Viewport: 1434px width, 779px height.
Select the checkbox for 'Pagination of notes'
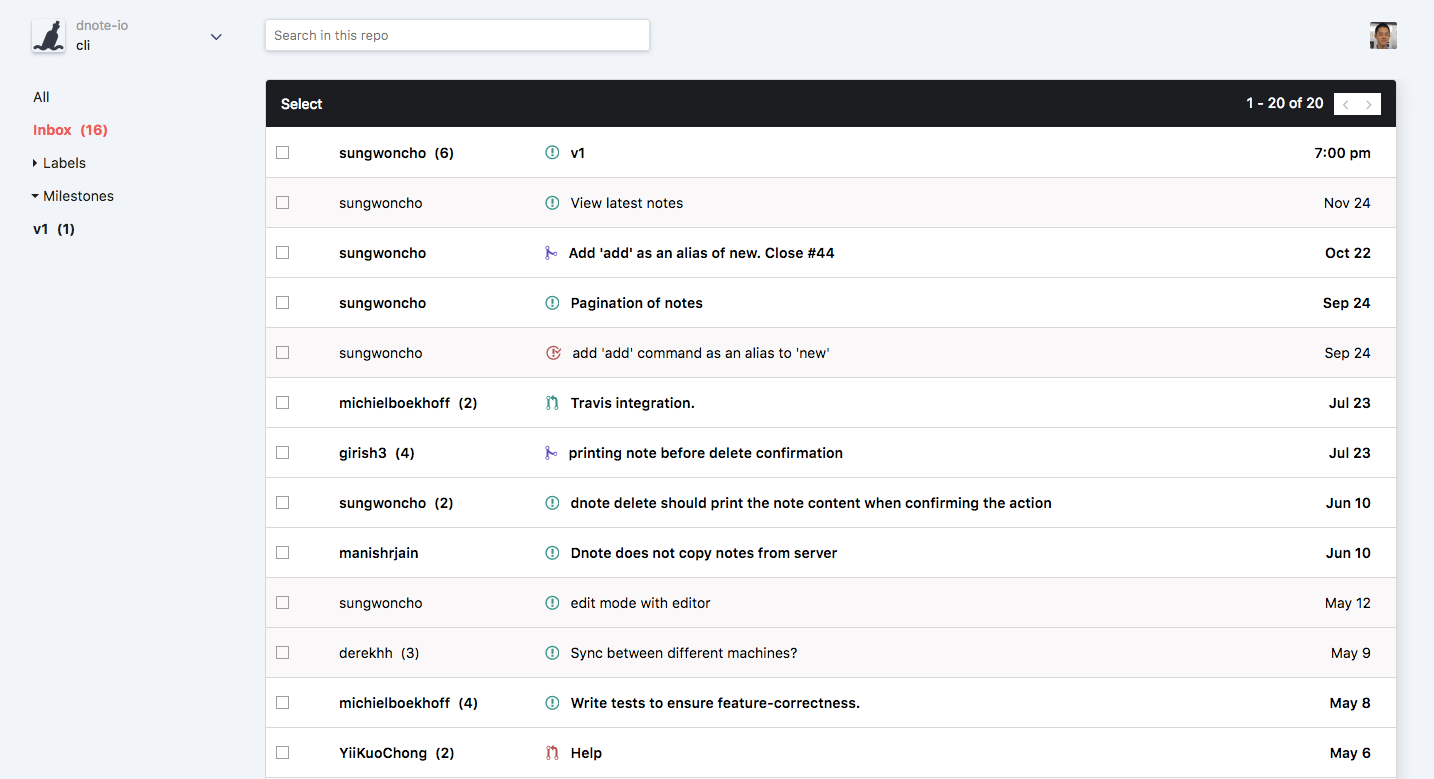click(x=283, y=303)
